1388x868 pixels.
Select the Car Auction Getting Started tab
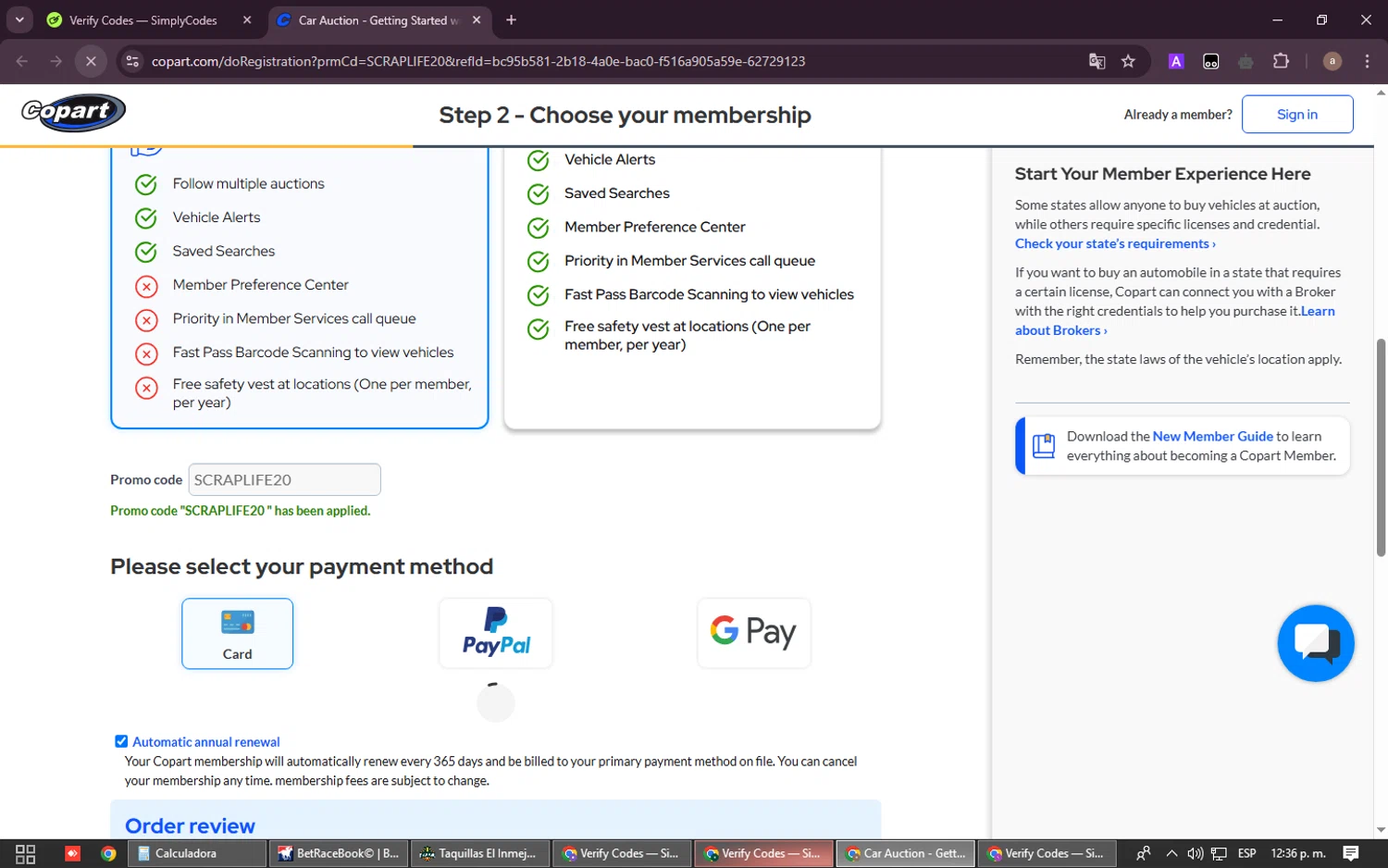378,20
